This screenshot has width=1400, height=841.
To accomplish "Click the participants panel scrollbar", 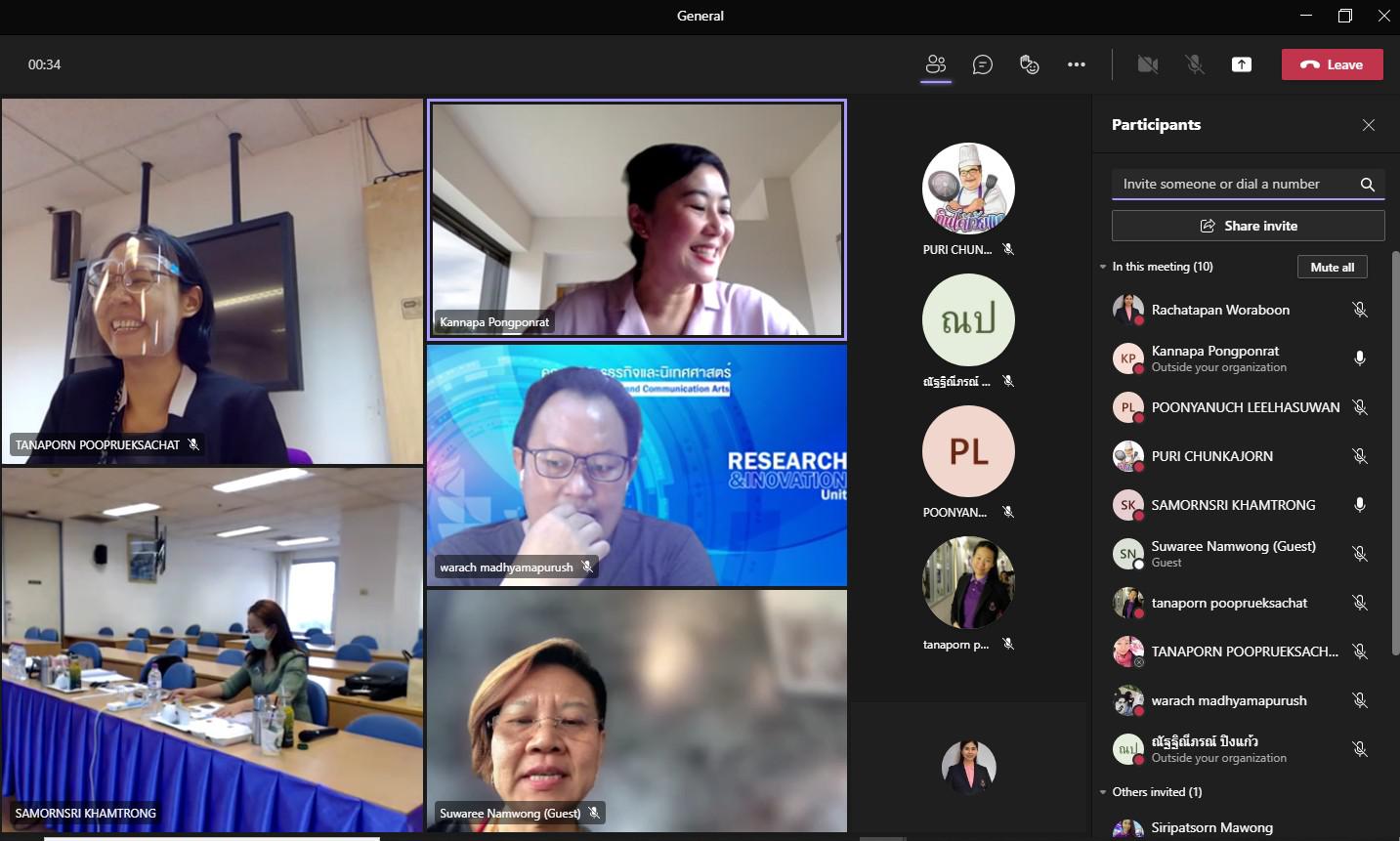I will (1395, 453).
